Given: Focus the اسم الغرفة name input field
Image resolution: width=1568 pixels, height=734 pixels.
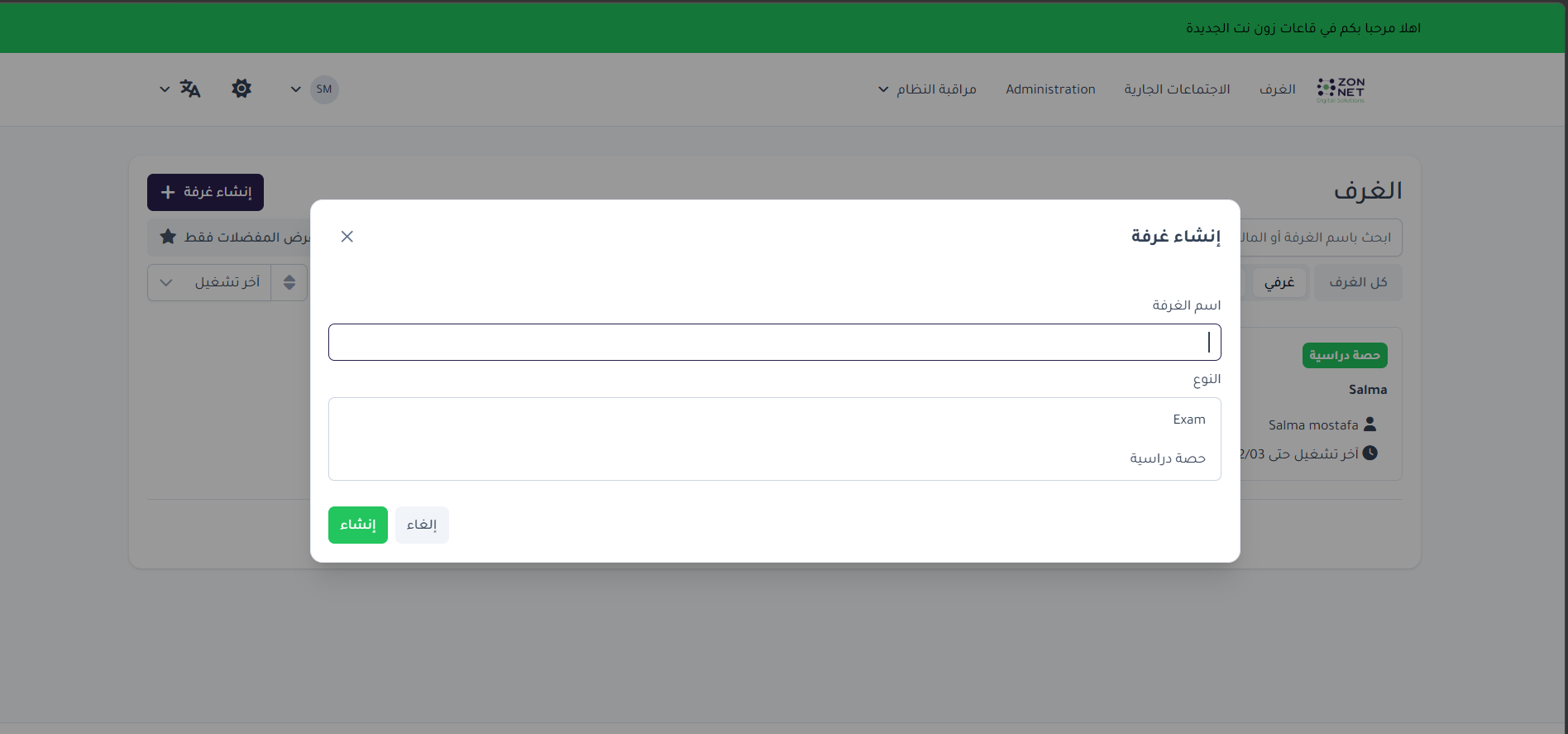Looking at the screenshot, I should [774, 342].
